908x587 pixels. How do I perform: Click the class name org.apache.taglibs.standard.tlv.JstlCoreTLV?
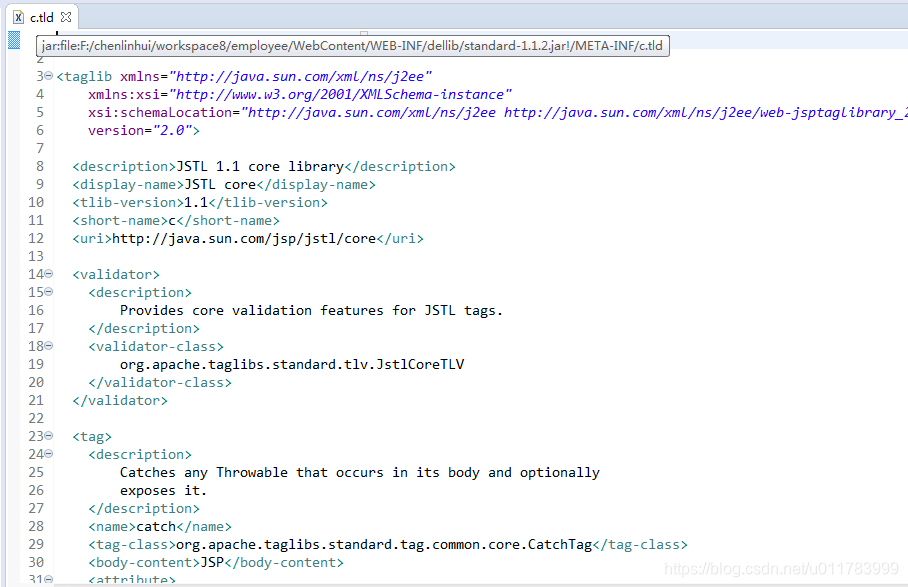(x=292, y=364)
